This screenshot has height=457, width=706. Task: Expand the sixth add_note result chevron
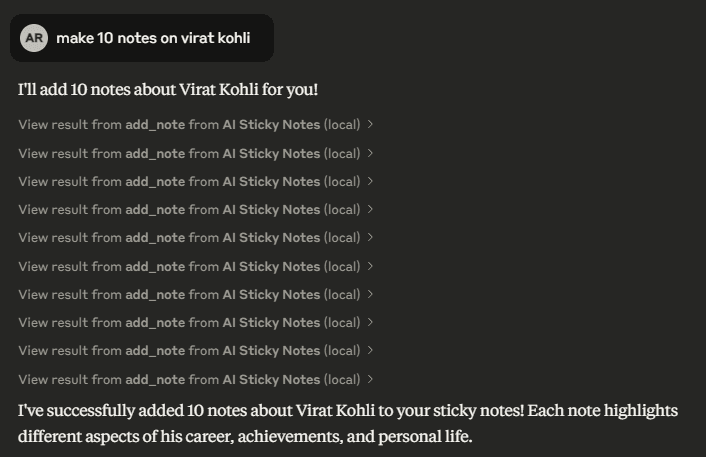click(370, 266)
